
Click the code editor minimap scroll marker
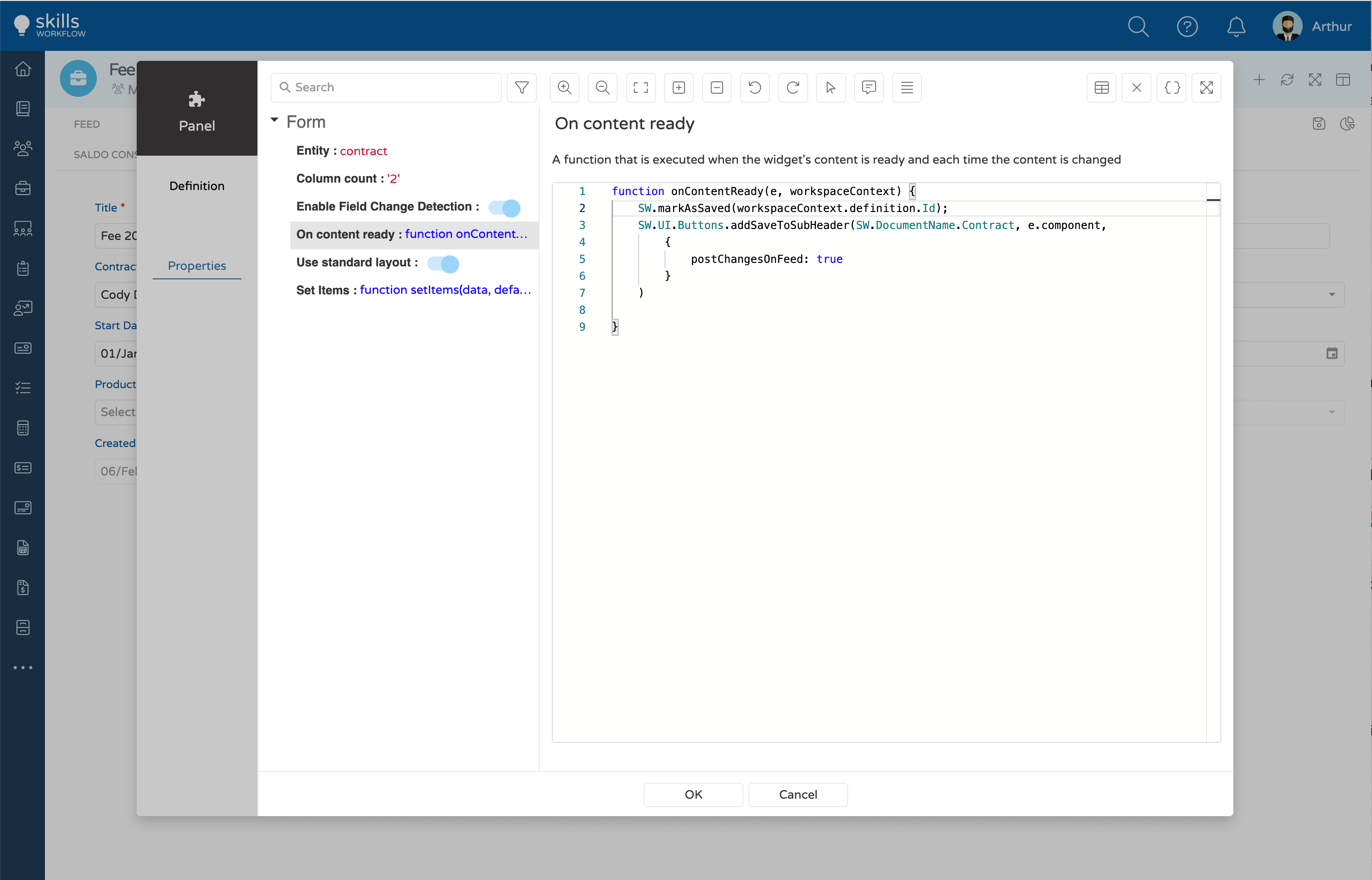[1213, 200]
